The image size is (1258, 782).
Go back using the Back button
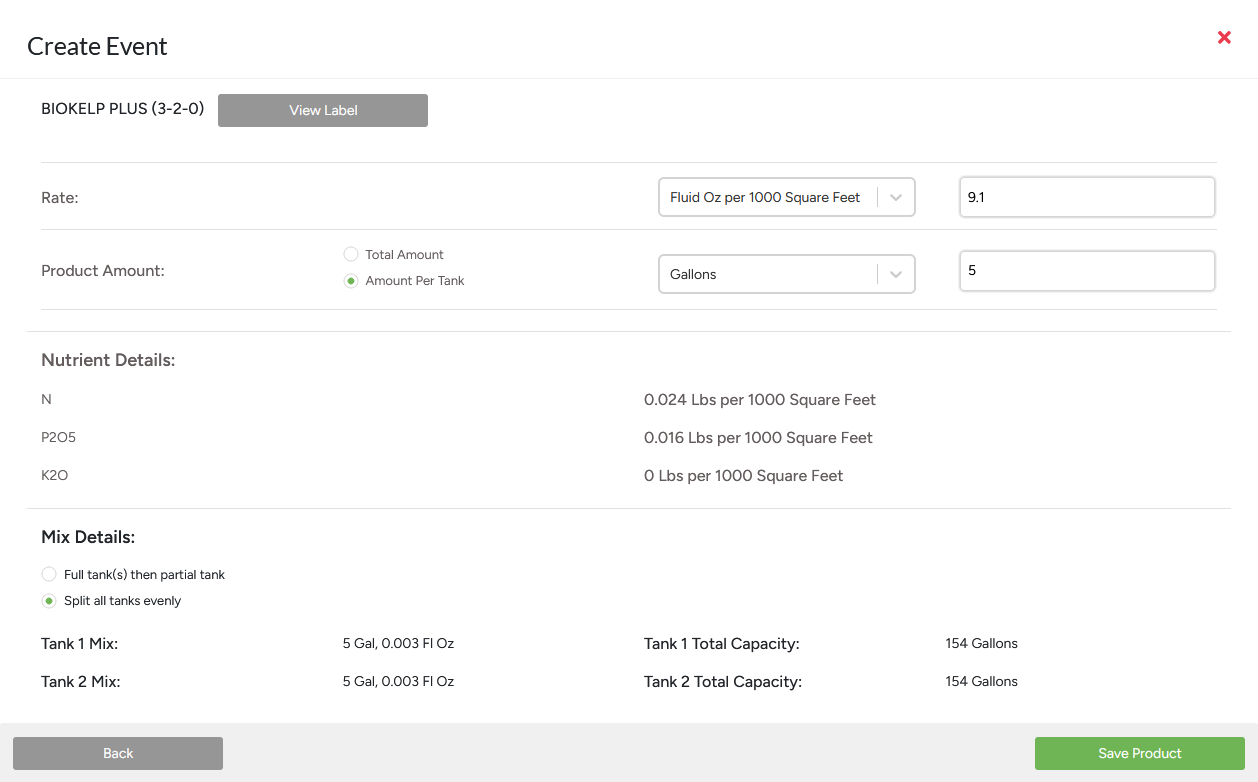(118, 754)
